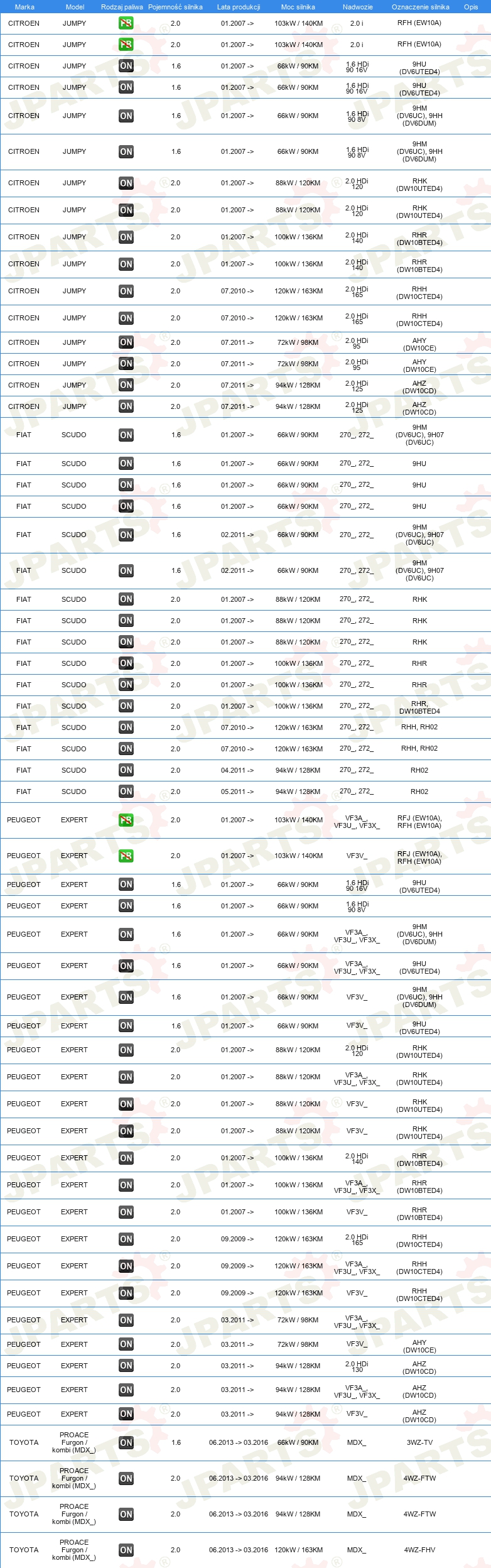Click the ON icon in the Peugeot Expert 2.0 HDi 140 row
This screenshot has width=491, height=1568.
(x=126, y=1158)
